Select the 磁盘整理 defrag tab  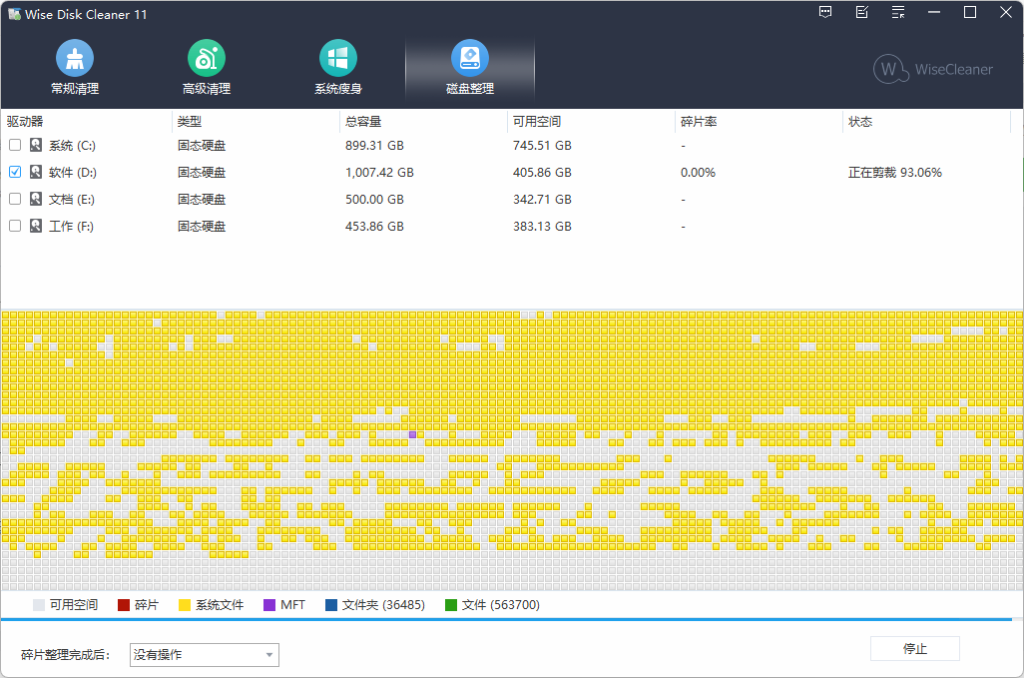pos(470,69)
